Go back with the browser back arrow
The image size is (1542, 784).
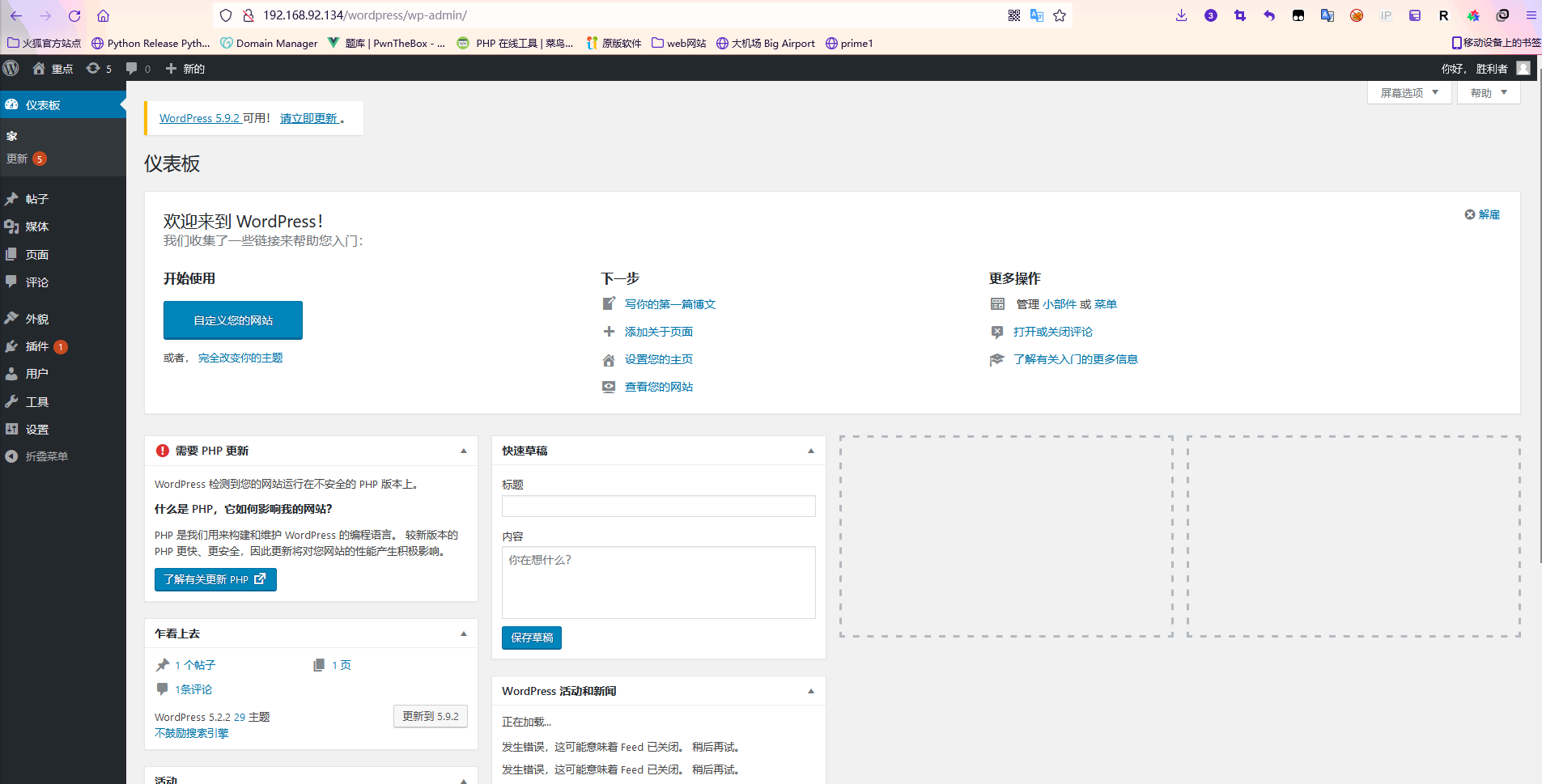click(x=16, y=15)
